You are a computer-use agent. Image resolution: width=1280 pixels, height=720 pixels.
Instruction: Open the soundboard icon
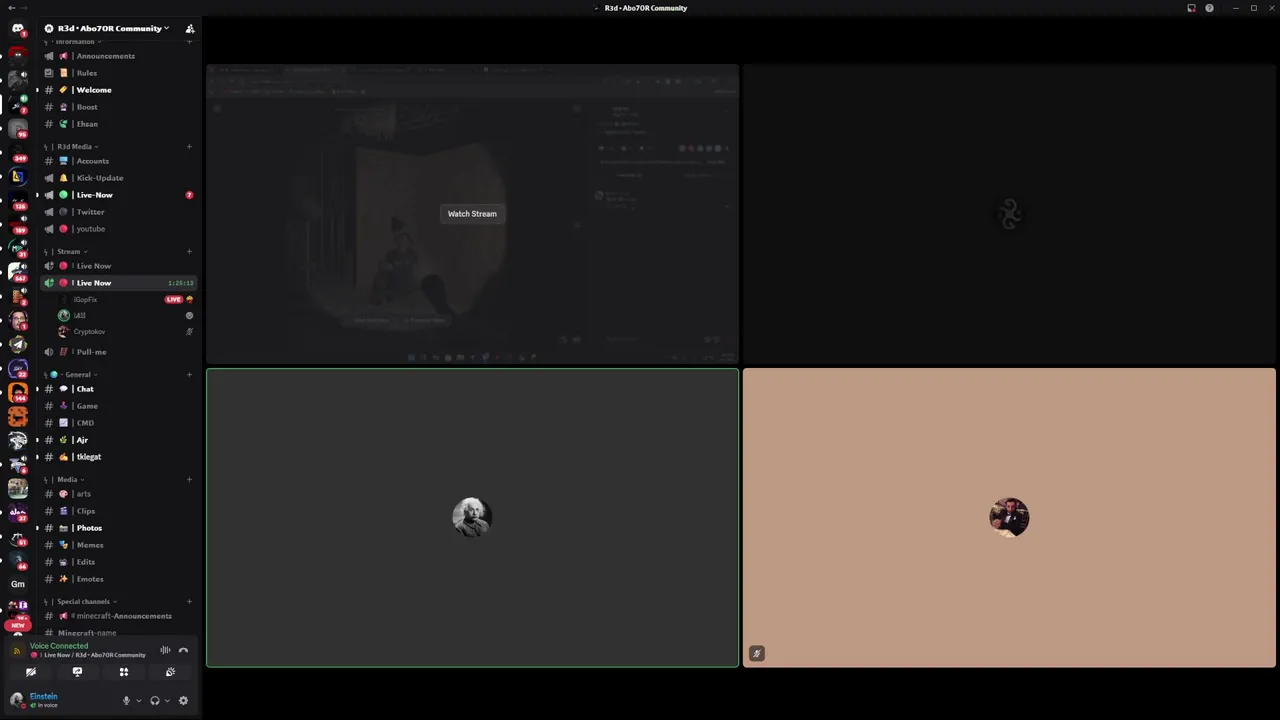coord(170,672)
